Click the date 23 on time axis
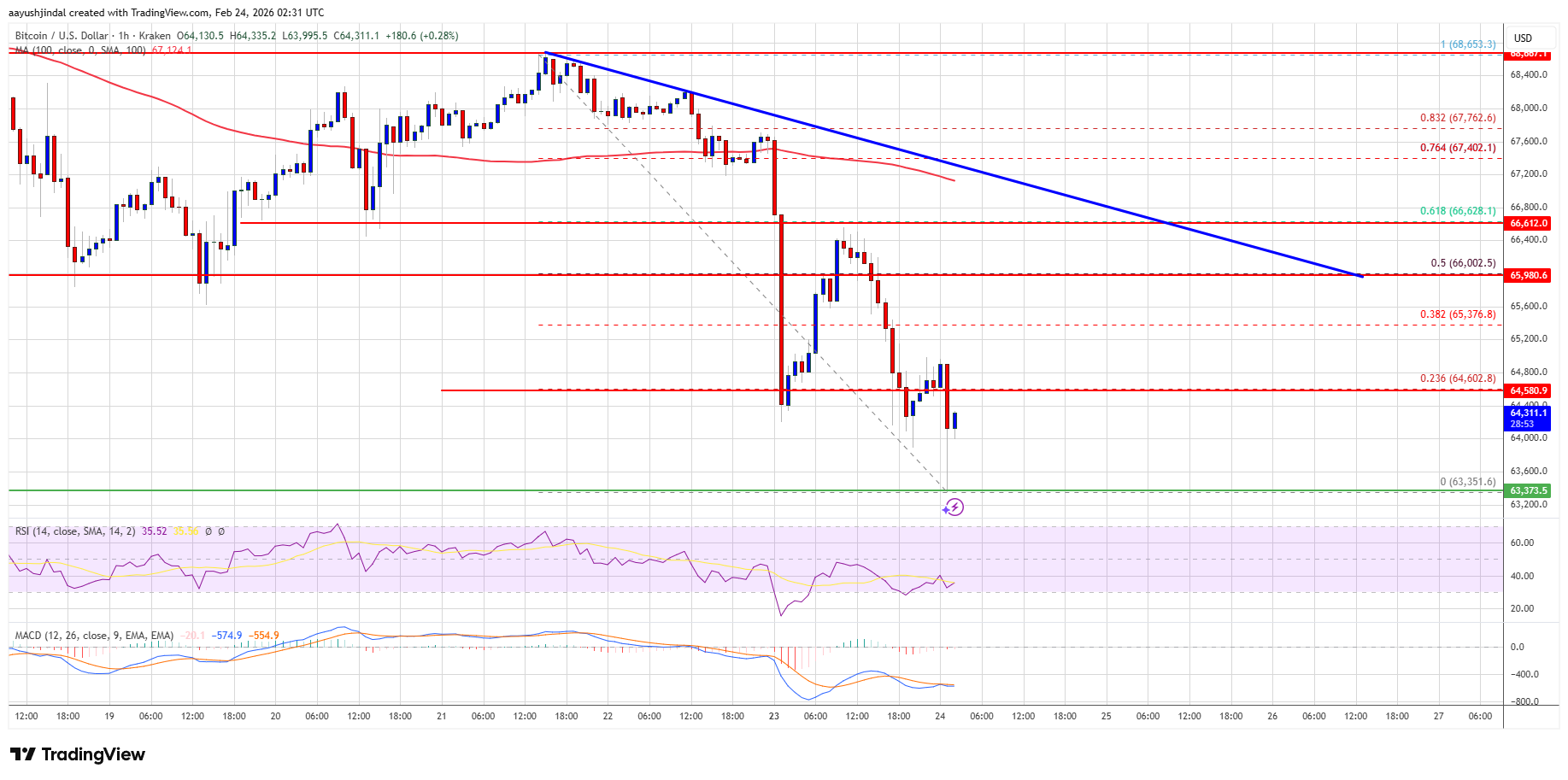 pyautogui.click(x=774, y=716)
